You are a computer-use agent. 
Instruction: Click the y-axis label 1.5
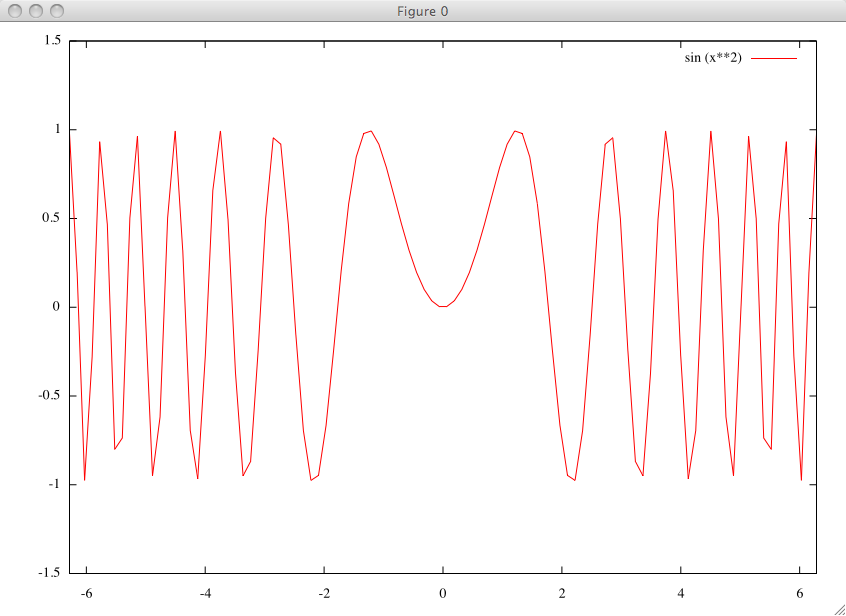(x=53, y=41)
